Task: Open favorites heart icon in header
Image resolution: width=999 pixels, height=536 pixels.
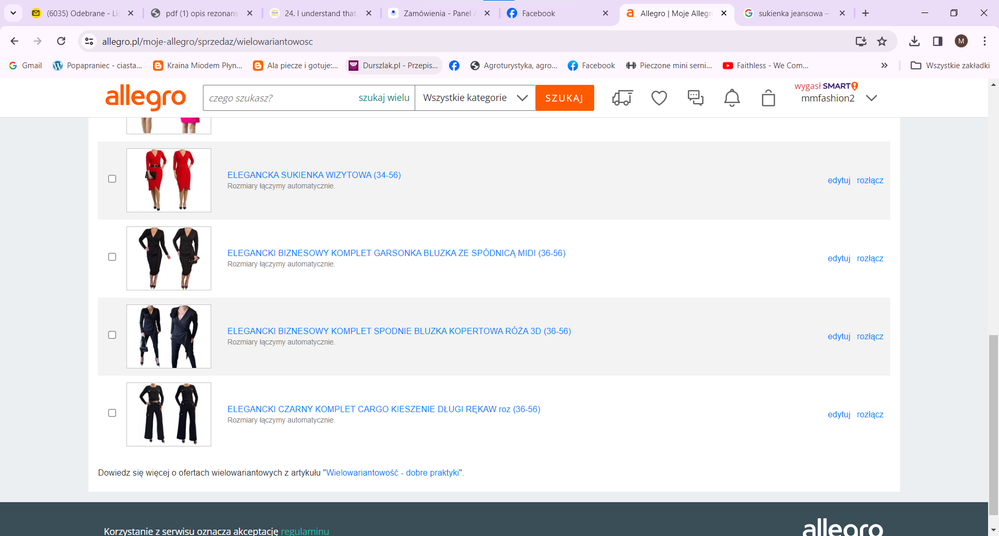Action: tap(659, 98)
